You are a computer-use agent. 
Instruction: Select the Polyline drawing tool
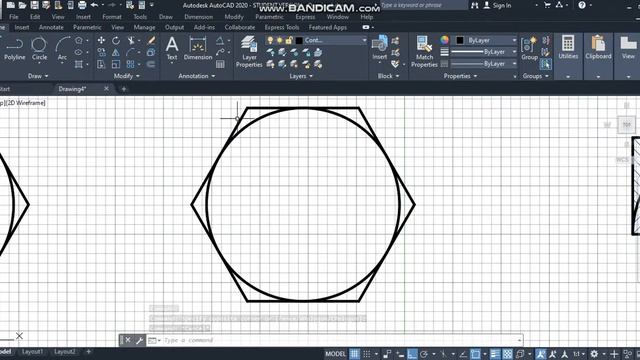pos(14,48)
